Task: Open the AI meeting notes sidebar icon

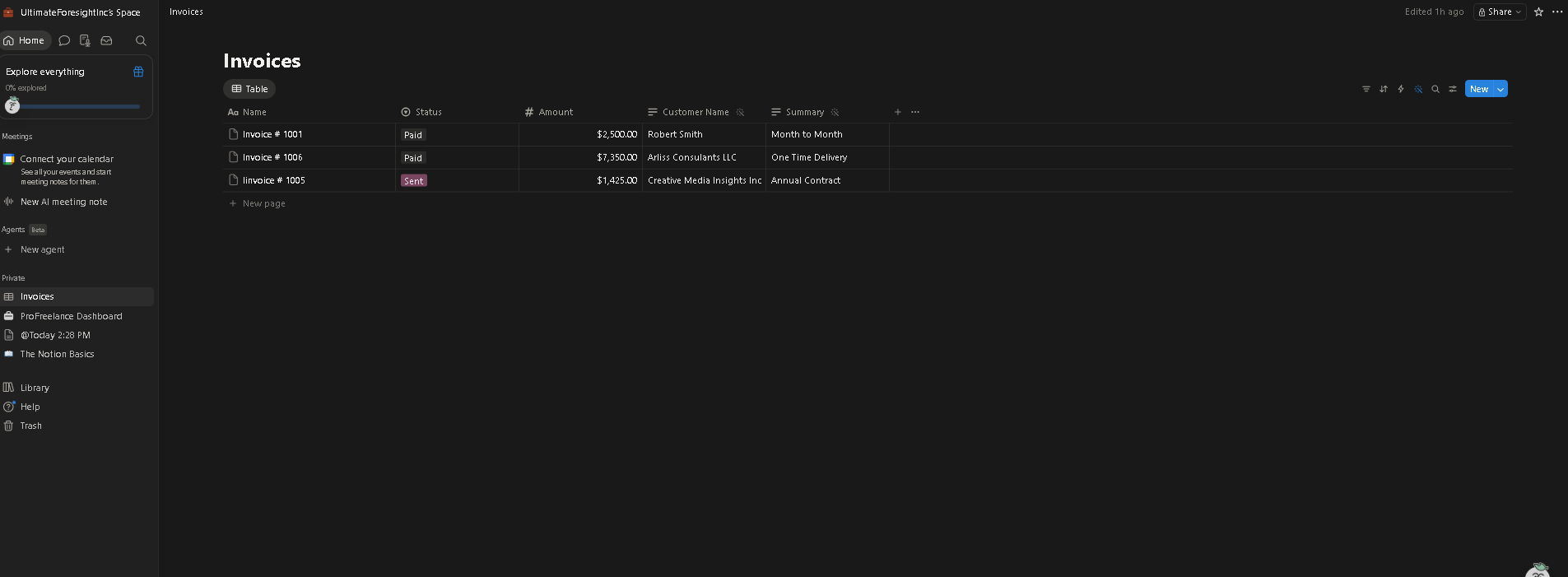Action: point(85,40)
